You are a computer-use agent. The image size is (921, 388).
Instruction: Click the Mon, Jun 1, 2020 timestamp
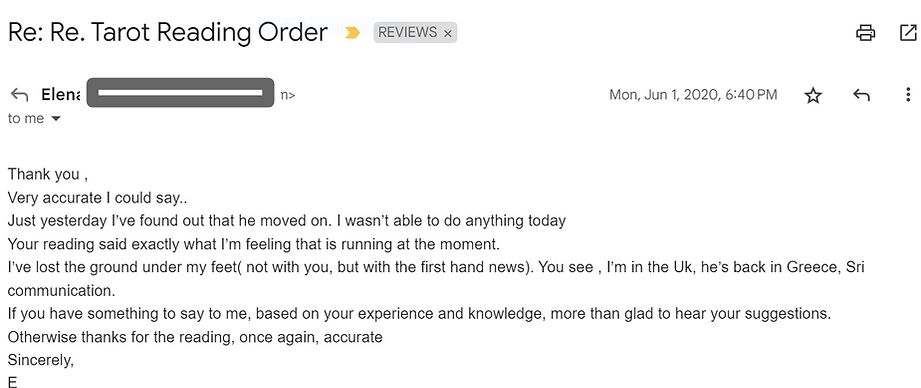coord(693,95)
